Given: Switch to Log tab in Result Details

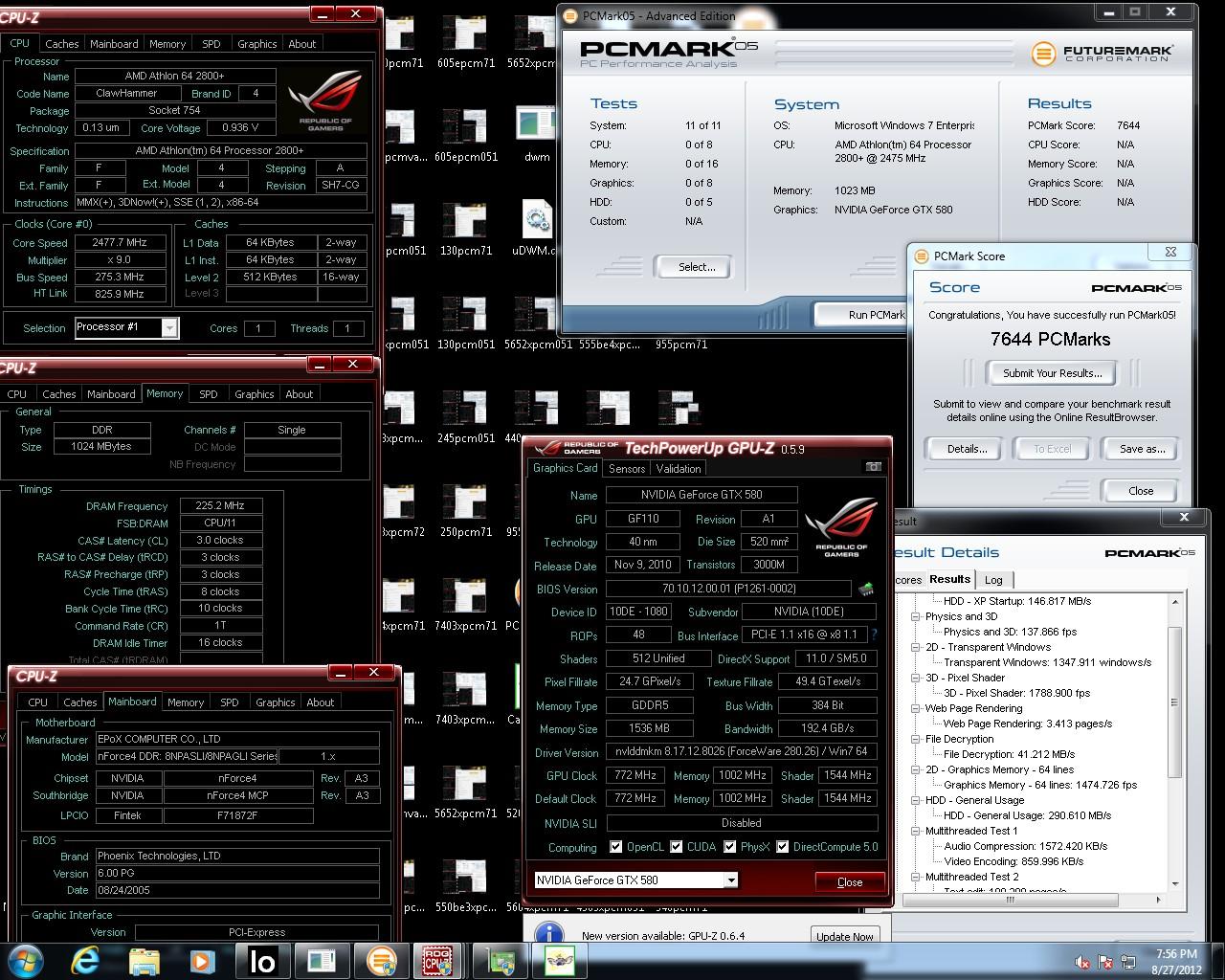Looking at the screenshot, I should coord(993,580).
